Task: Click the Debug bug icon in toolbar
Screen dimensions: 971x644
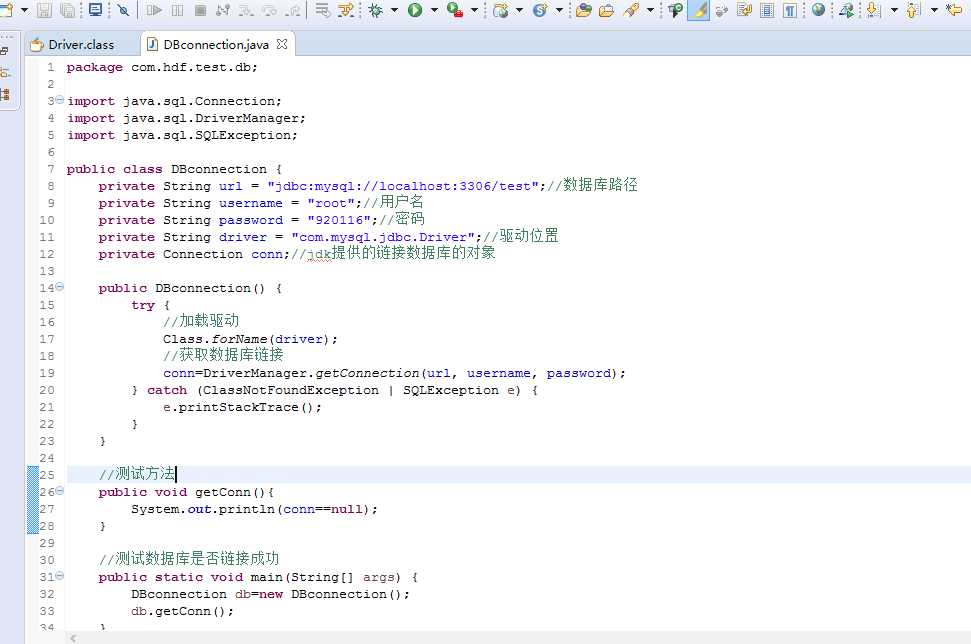Action: [375, 10]
